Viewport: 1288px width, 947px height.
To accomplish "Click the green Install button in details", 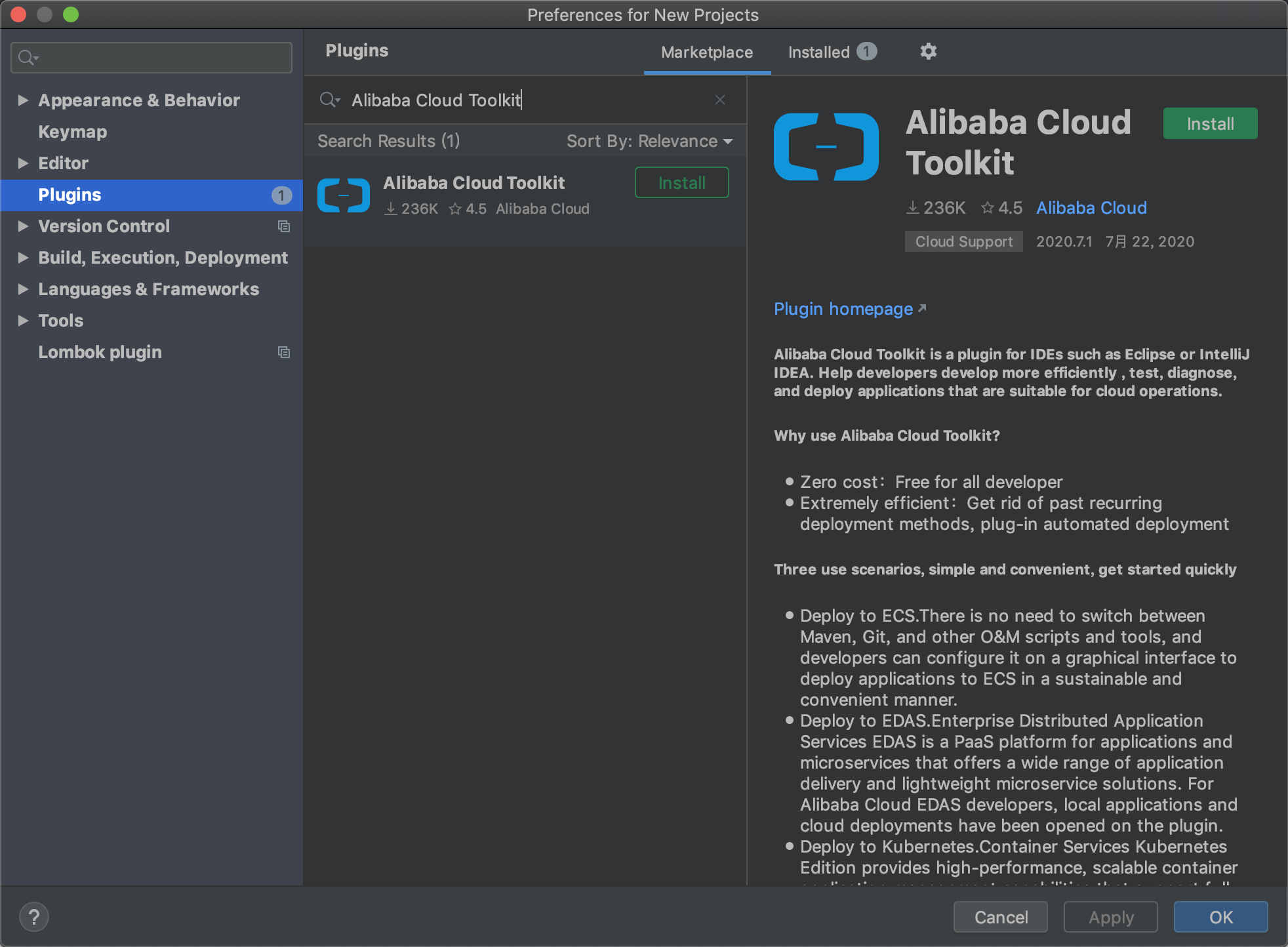I will 1211,123.
